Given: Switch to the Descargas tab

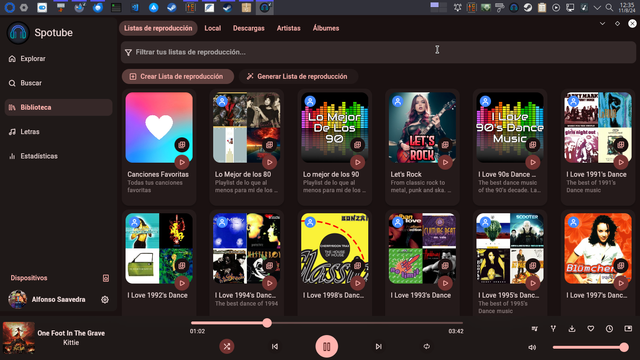Looking at the screenshot, I should (249, 28).
